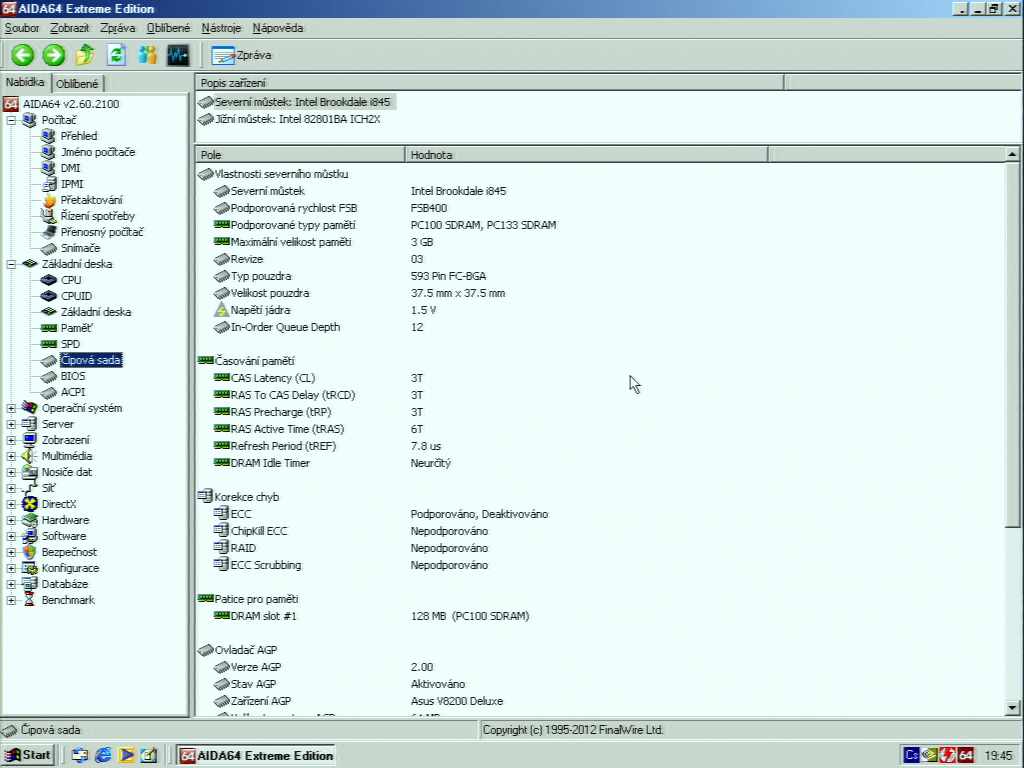The width and height of the screenshot is (1024, 768).
Task: Expand the Benchmark tree node
Action: click(x=11, y=600)
